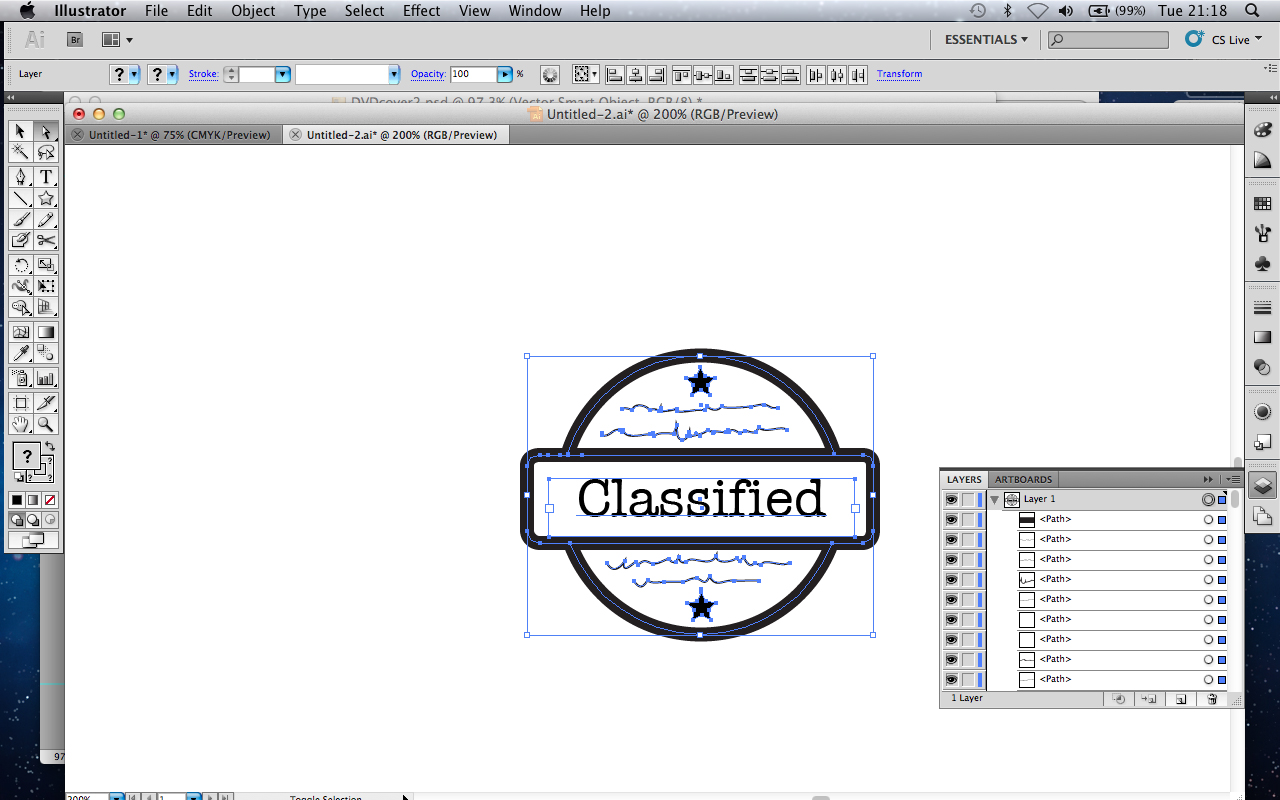The image size is (1280, 800).
Task: Open the Stroke weight dropdown
Action: pyautogui.click(x=281, y=74)
